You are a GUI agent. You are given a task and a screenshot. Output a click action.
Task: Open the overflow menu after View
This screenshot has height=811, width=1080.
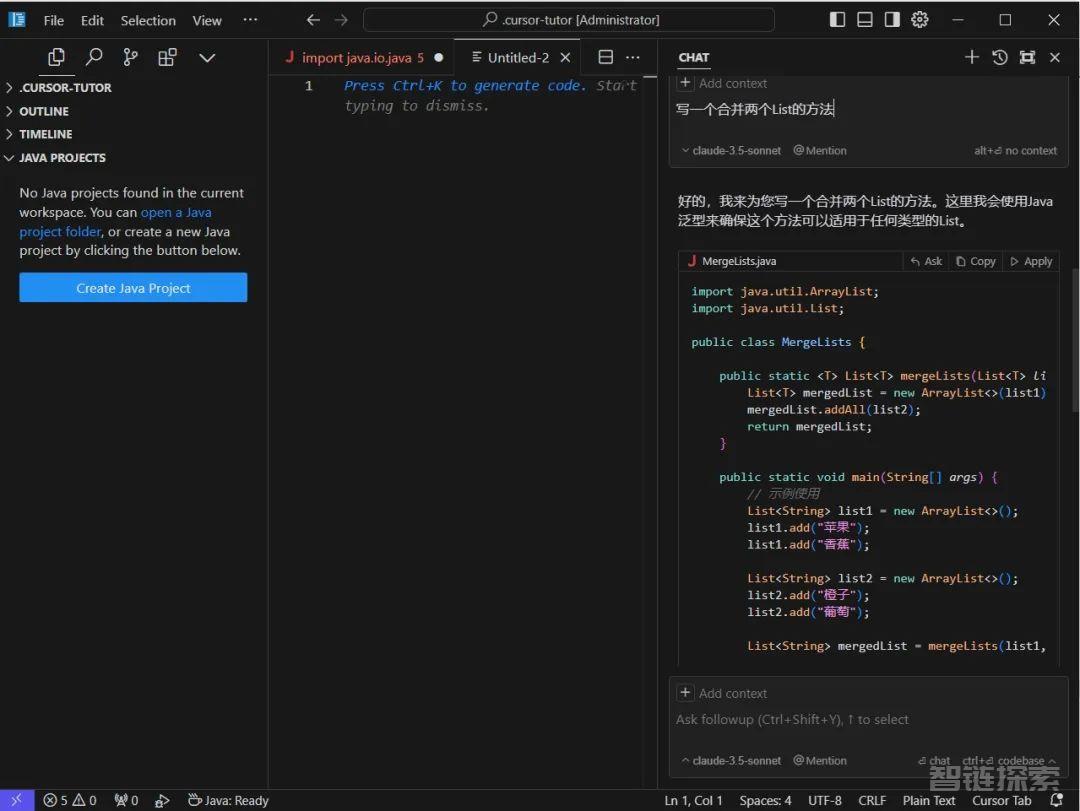coord(250,20)
